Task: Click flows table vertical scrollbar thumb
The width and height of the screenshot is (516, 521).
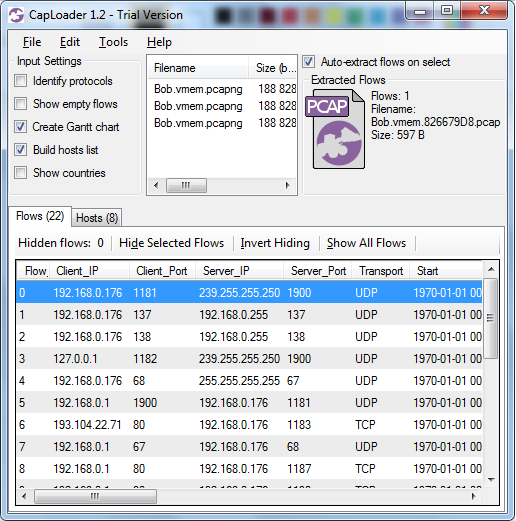Action: [491, 318]
